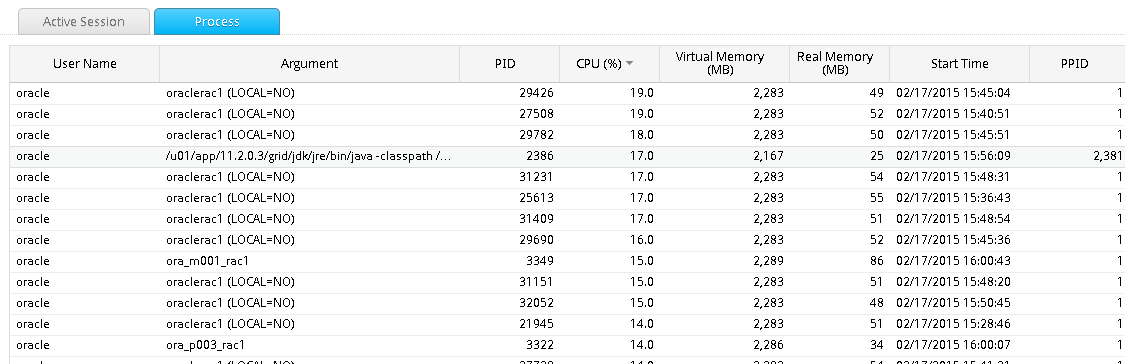Image resolution: width=1125 pixels, height=364 pixels.
Task: Switch to the Active Session tab
Action: point(84,22)
